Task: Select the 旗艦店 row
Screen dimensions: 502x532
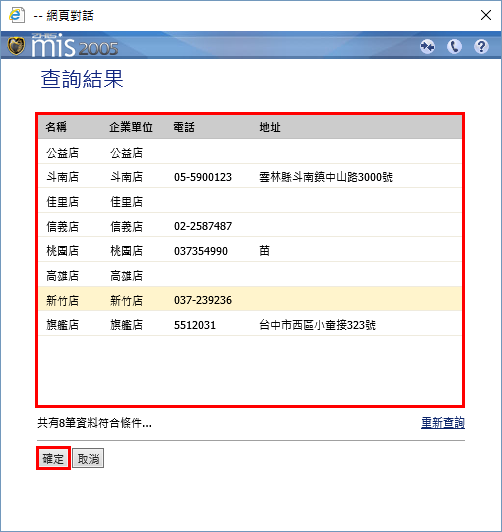Action: tap(250, 324)
